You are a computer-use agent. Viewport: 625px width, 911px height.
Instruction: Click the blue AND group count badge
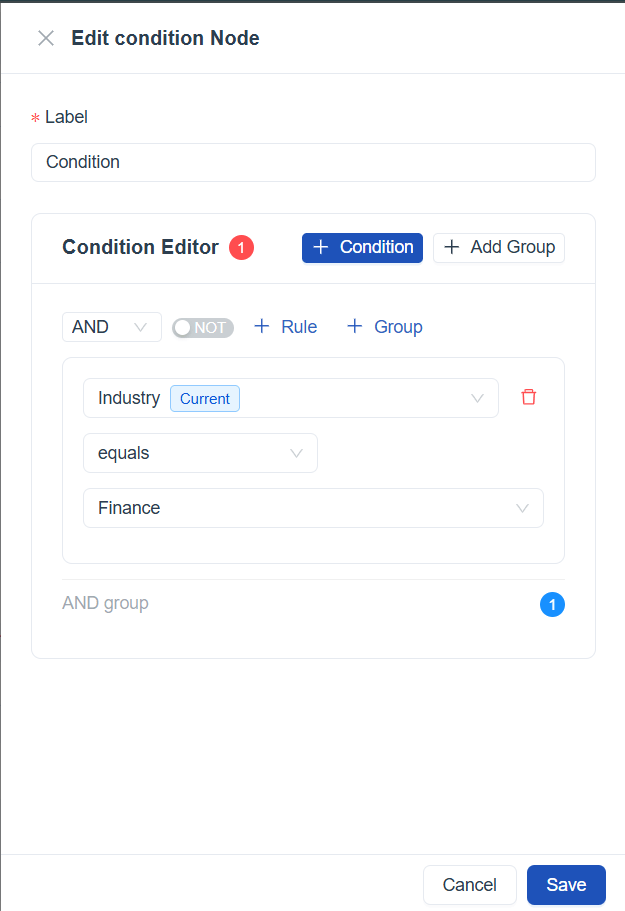tap(552, 604)
